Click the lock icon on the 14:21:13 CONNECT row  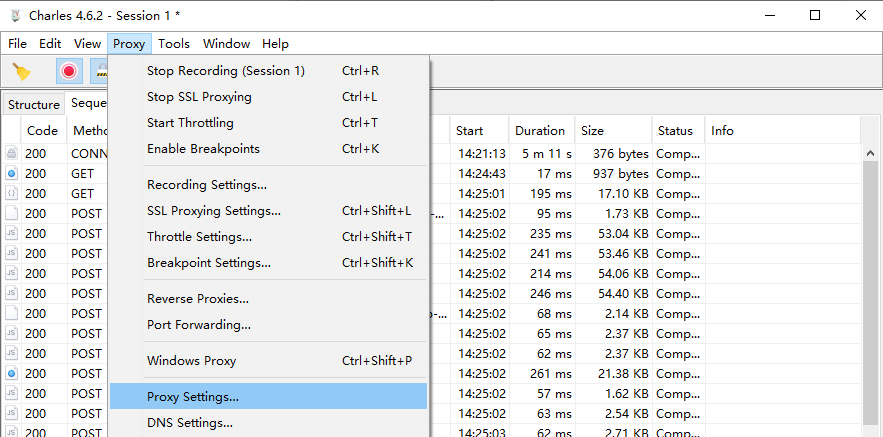point(11,153)
